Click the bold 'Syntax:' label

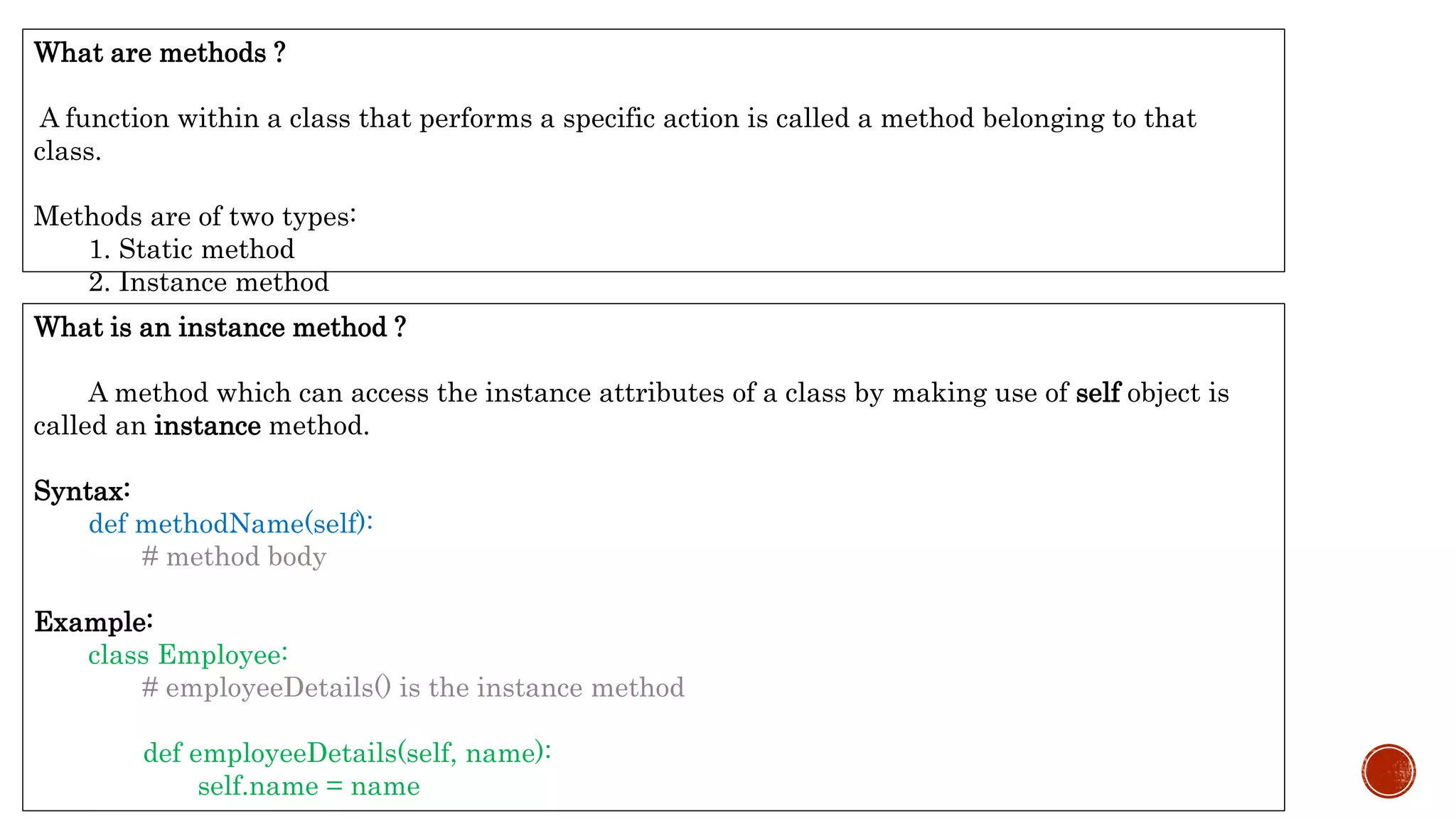[82, 491]
